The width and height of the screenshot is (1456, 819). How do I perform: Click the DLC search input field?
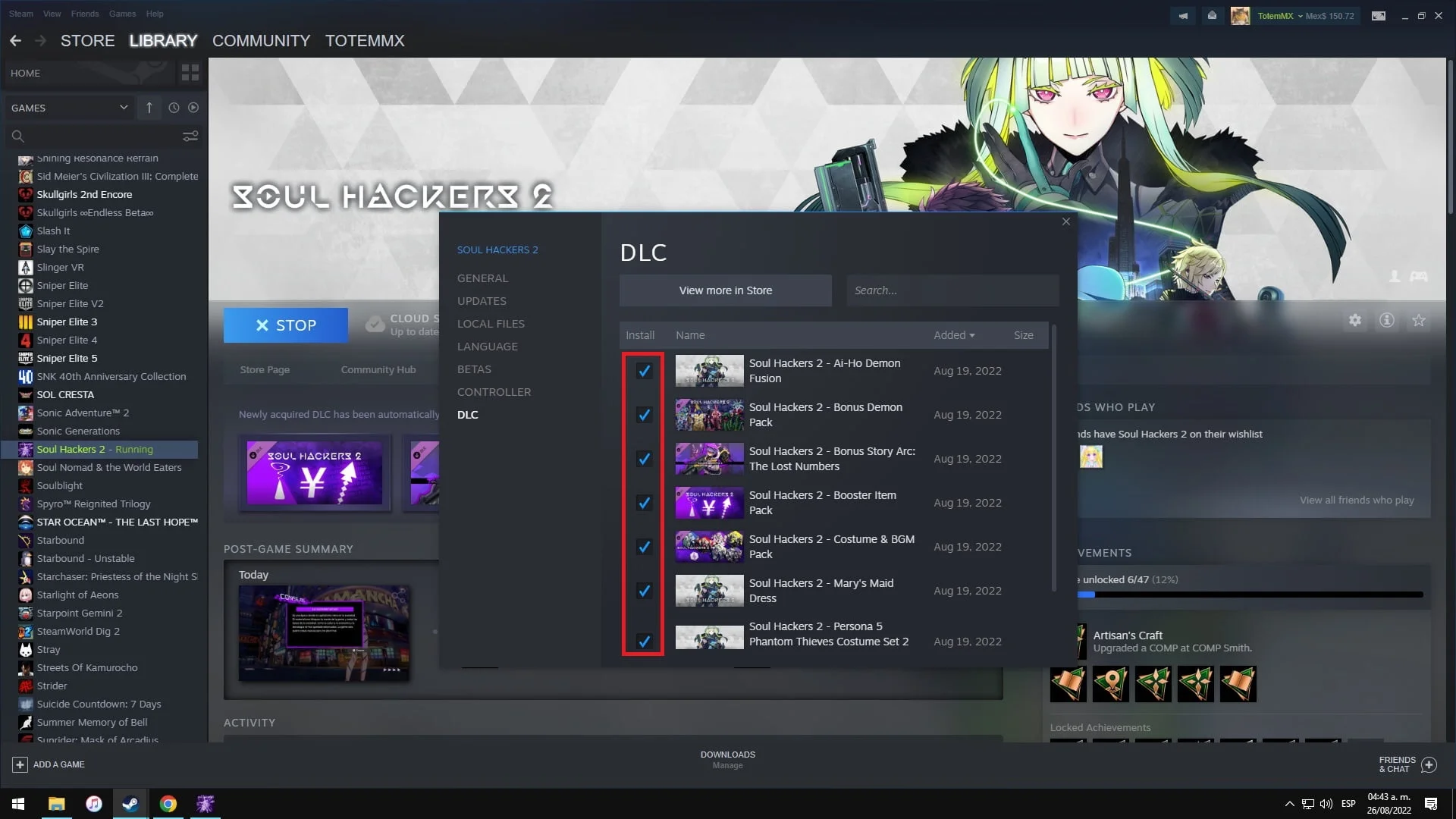tap(950, 290)
